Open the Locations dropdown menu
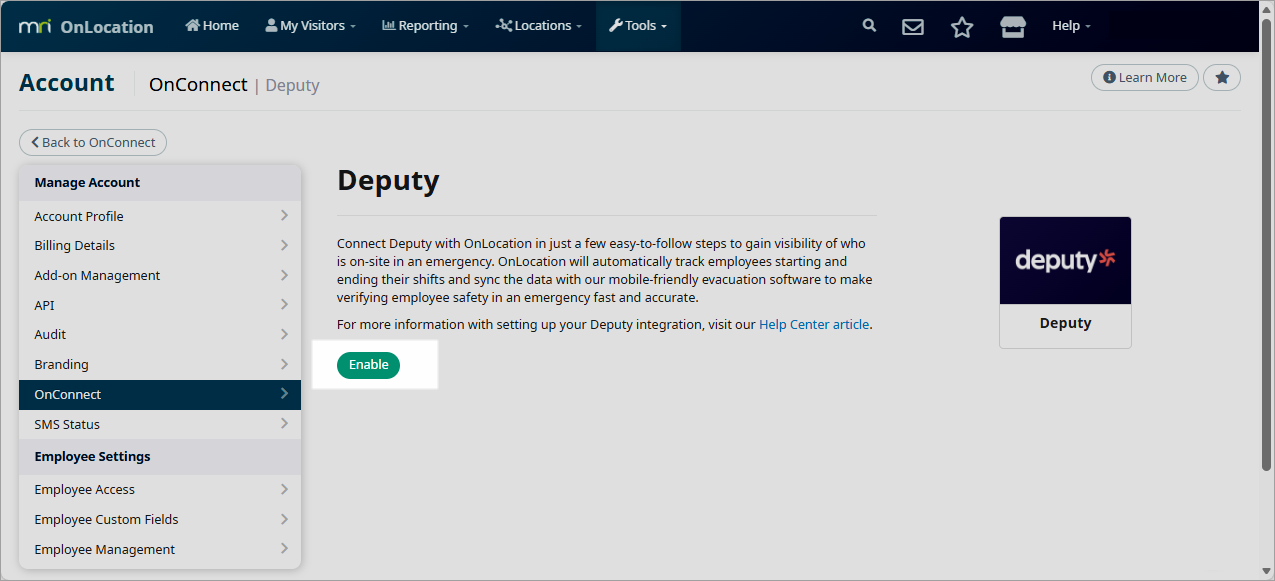Screen dimensions: 1275x581 click(538, 26)
